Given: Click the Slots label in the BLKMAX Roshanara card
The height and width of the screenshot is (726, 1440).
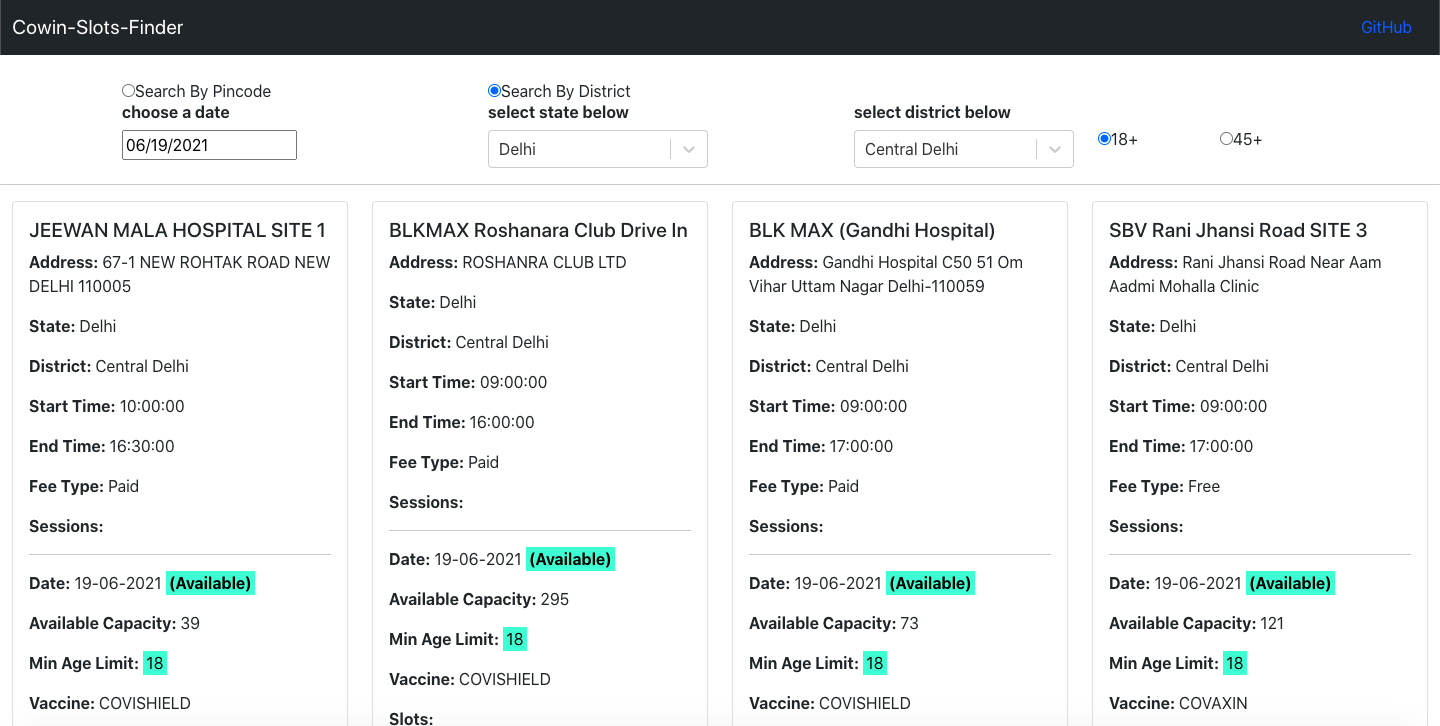Looking at the screenshot, I should [411, 718].
